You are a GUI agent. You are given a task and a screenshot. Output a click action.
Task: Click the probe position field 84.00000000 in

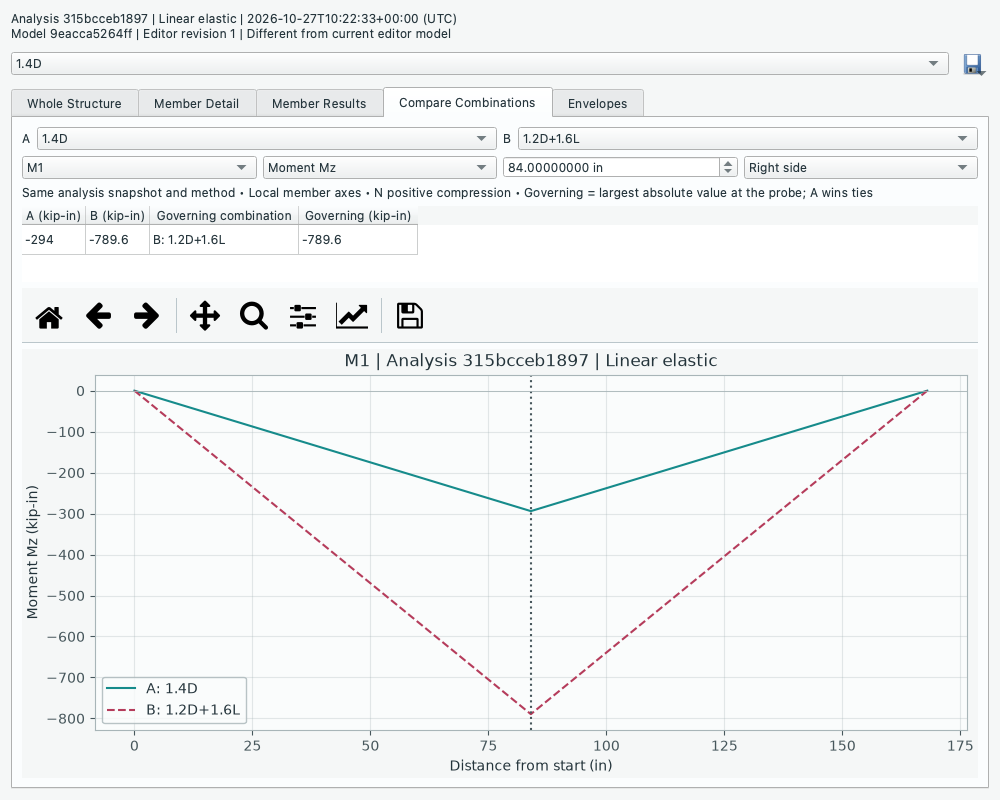click(x=611, y=168)
